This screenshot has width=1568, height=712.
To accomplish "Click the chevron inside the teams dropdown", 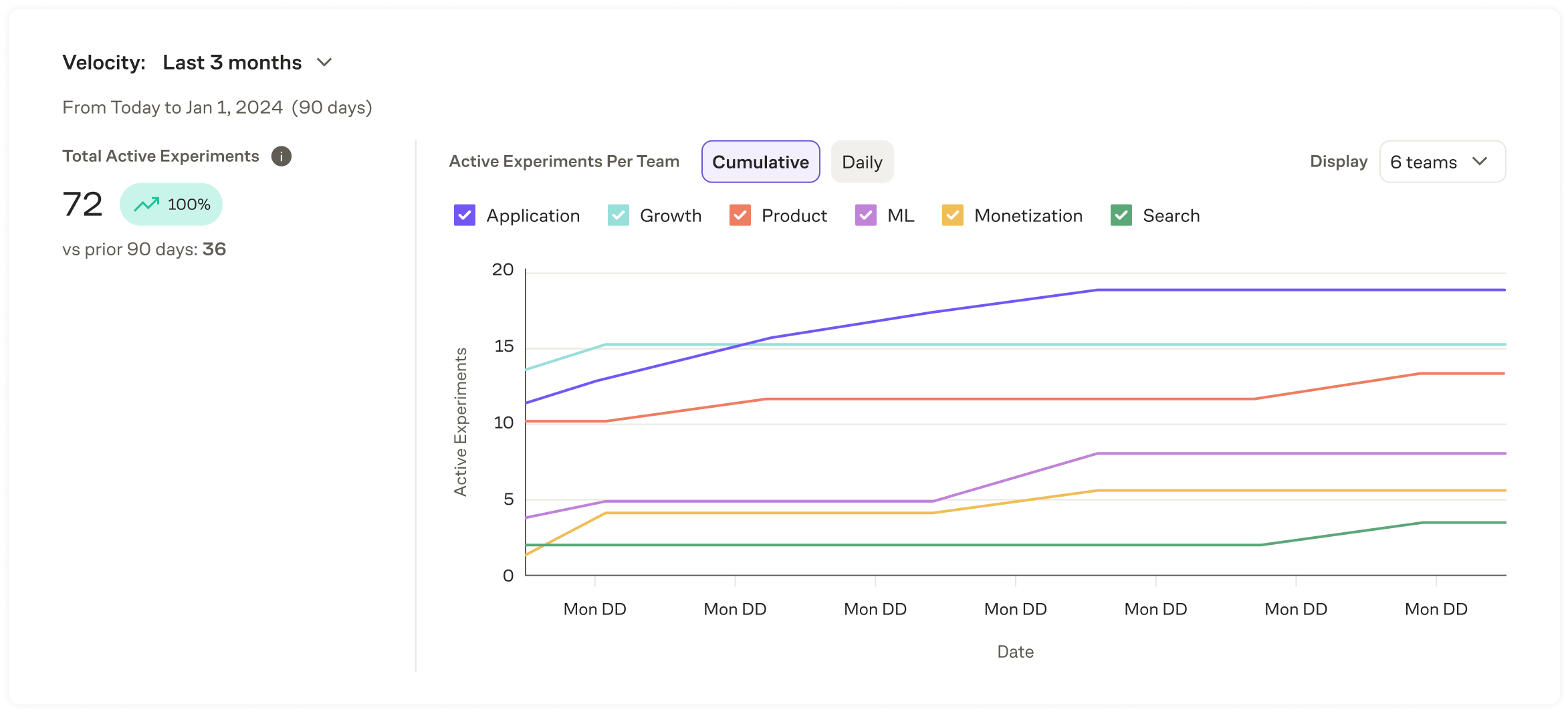I will click(x=1480, y=162).
